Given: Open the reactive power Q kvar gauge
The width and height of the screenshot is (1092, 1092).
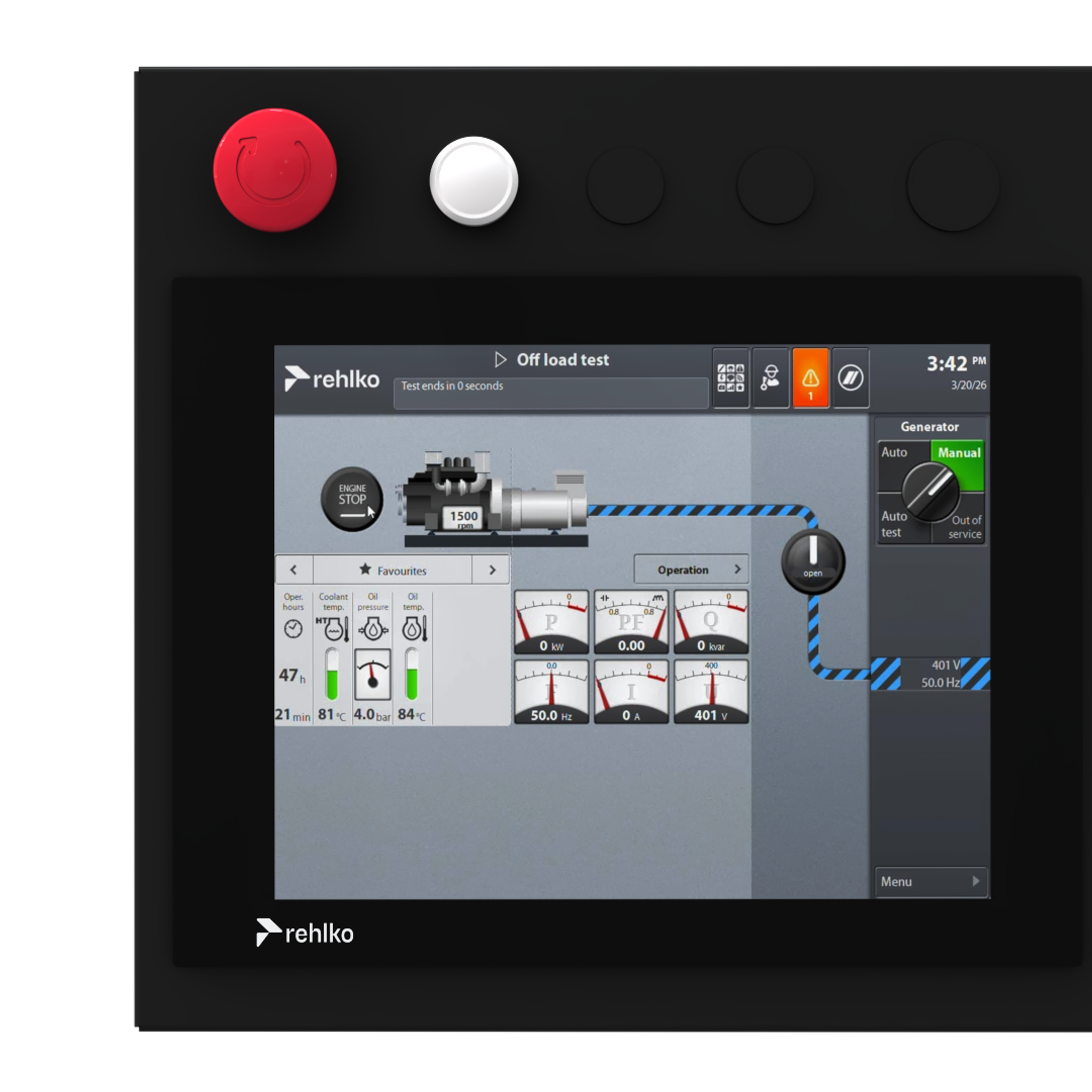Looking at the screenshot, I should click(711, 622).
